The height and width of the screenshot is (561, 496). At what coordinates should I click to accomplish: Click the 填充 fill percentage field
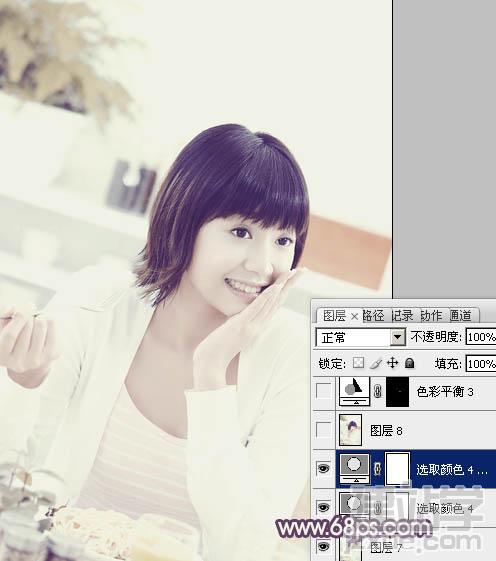click(481, 364)
